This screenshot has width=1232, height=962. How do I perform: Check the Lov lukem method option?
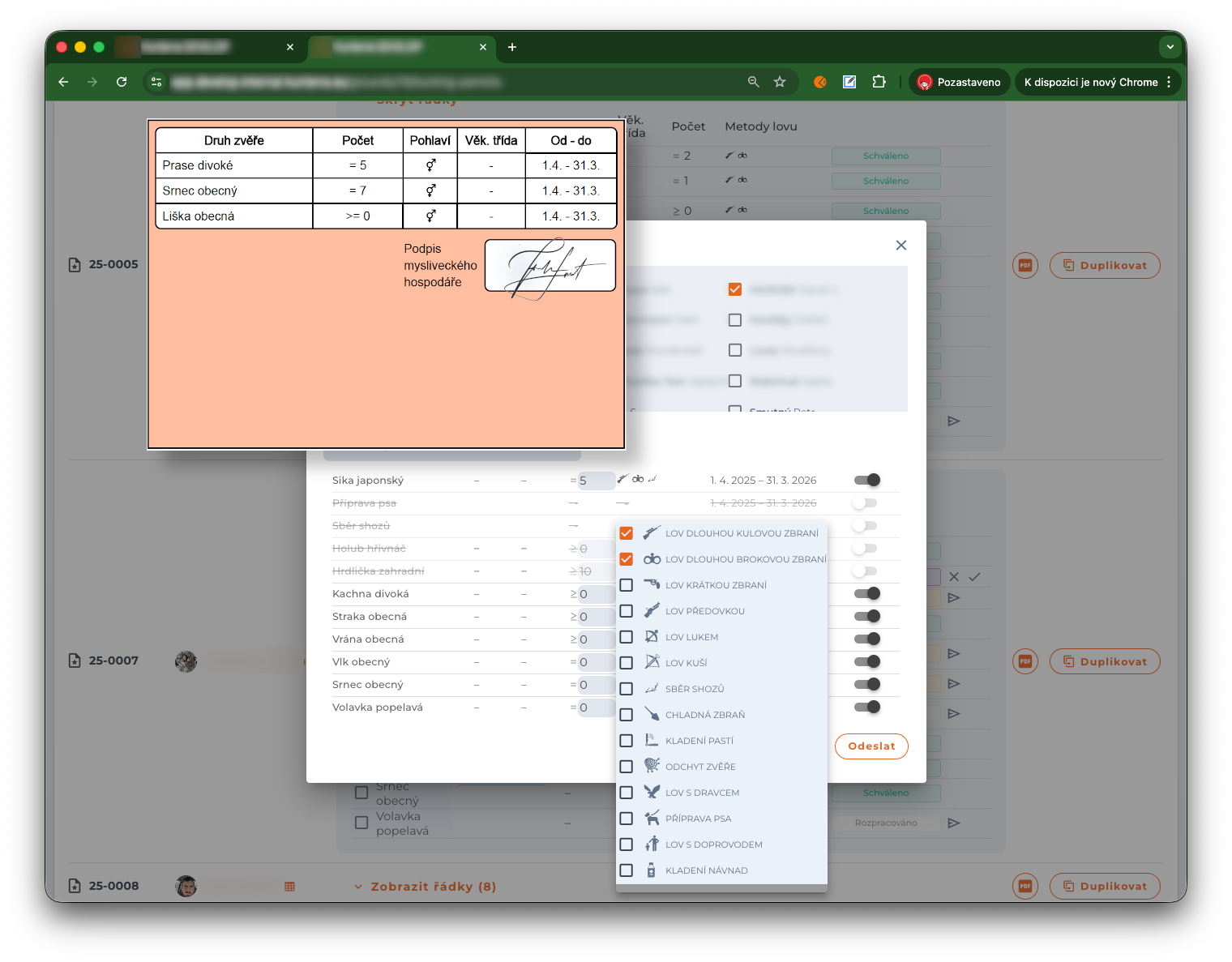[626, 637]
